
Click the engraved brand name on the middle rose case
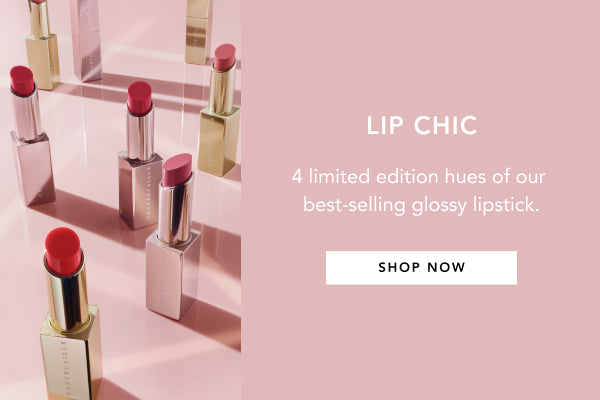tap(148, 194)
